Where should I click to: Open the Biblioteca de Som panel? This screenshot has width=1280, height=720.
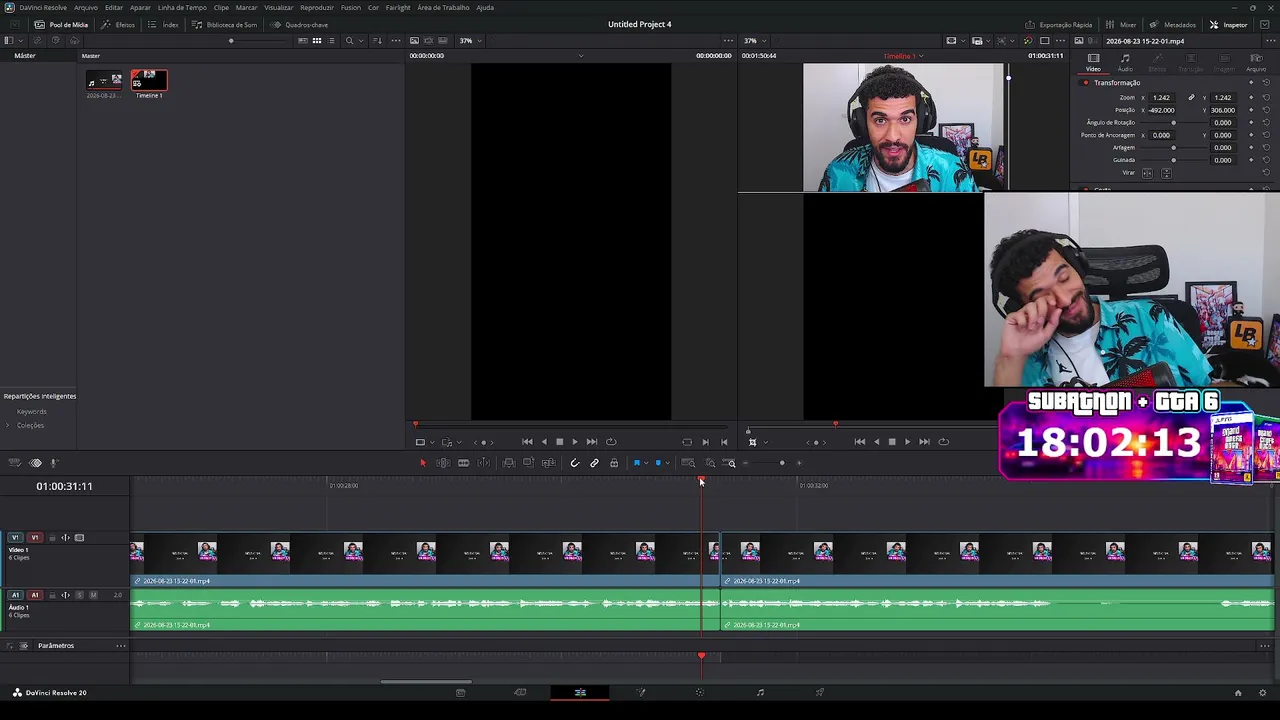[225, 24]
